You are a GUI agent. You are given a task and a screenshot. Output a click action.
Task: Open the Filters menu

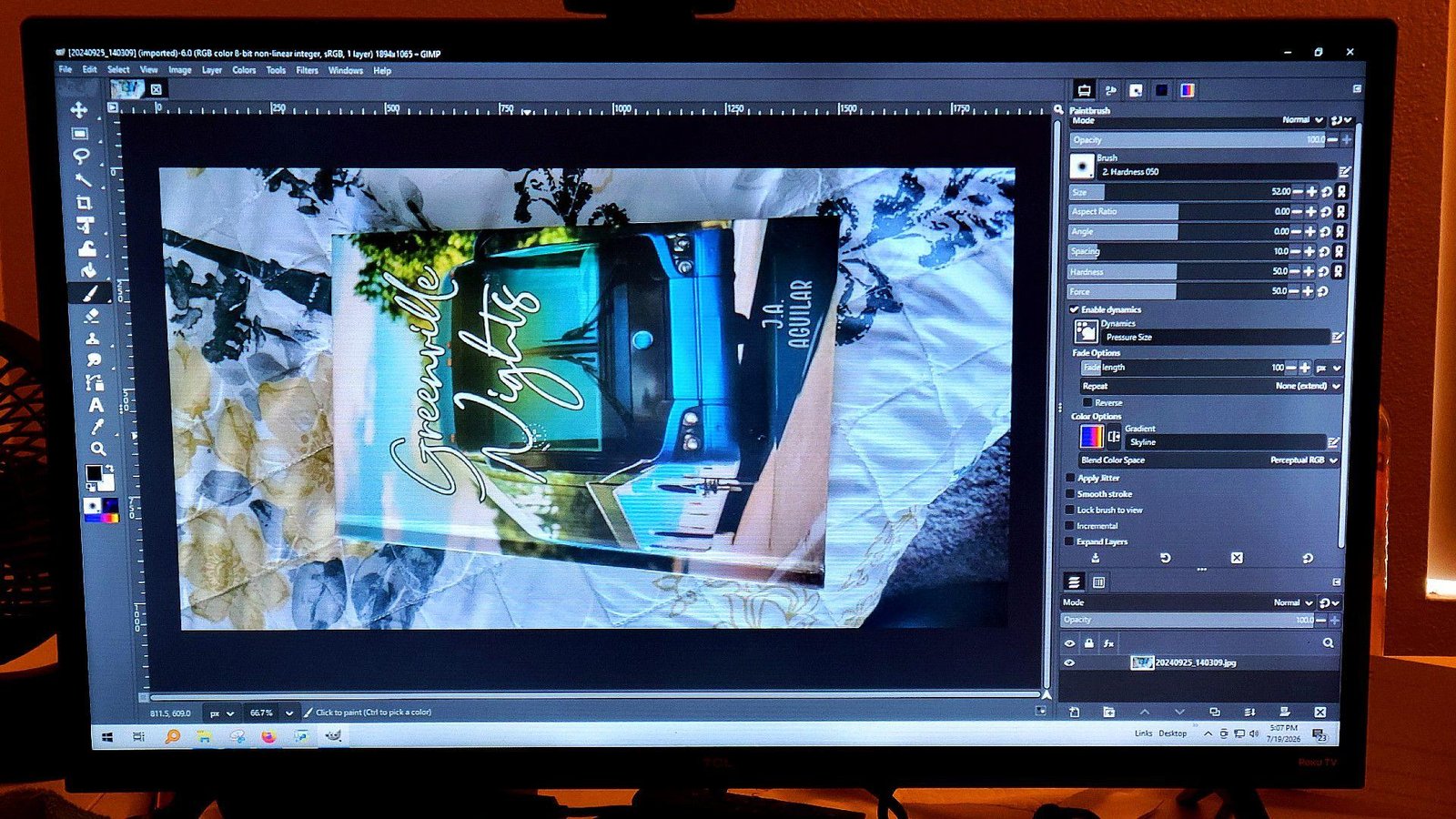point(308,70)
